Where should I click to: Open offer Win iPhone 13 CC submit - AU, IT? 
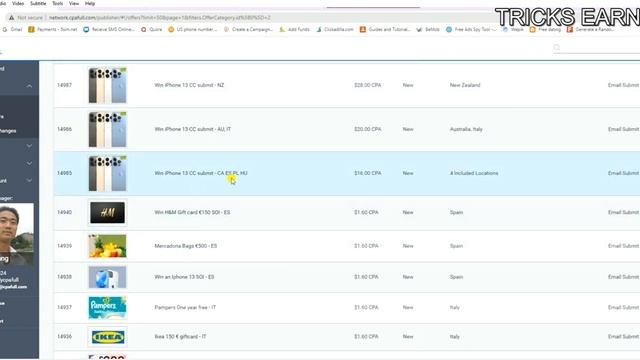point(193,129)
